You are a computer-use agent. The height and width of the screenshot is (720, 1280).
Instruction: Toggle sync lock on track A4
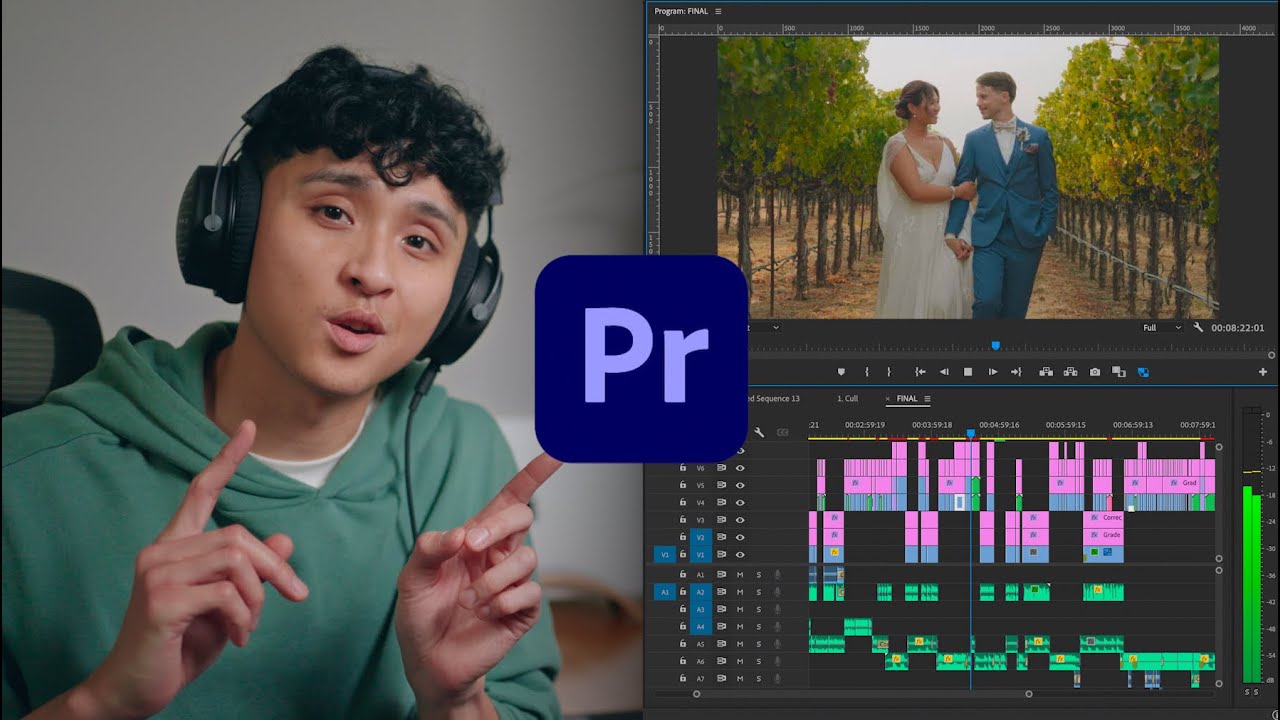point(721,627)
